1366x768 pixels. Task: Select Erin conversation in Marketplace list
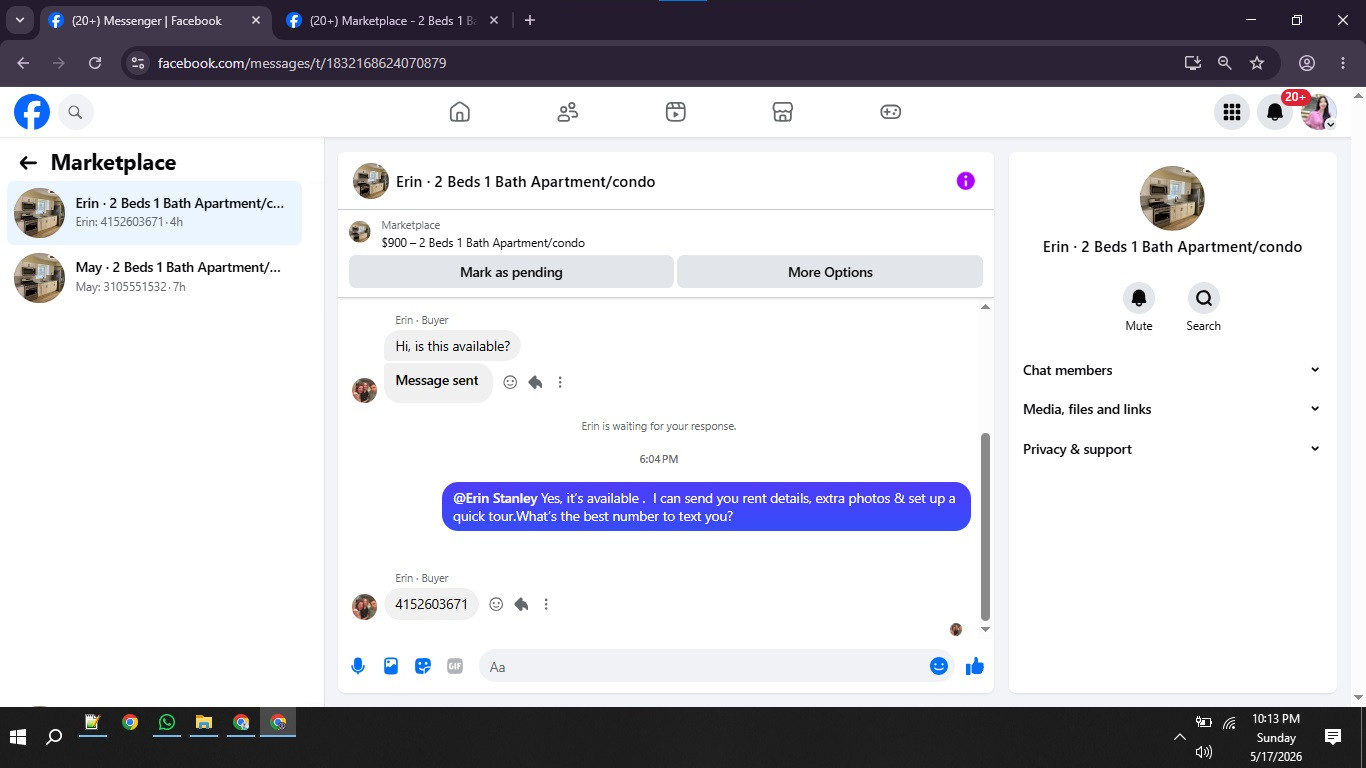click(154, 213)
